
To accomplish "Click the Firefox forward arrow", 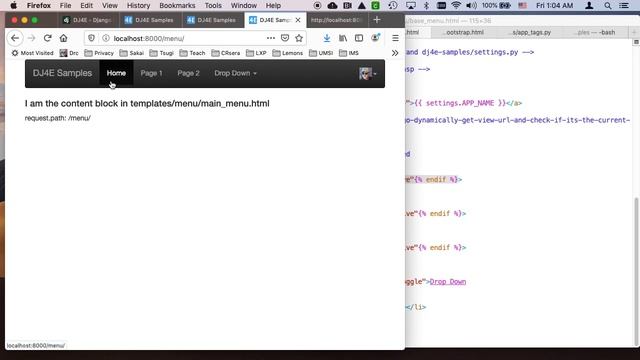I will (31, 38).
